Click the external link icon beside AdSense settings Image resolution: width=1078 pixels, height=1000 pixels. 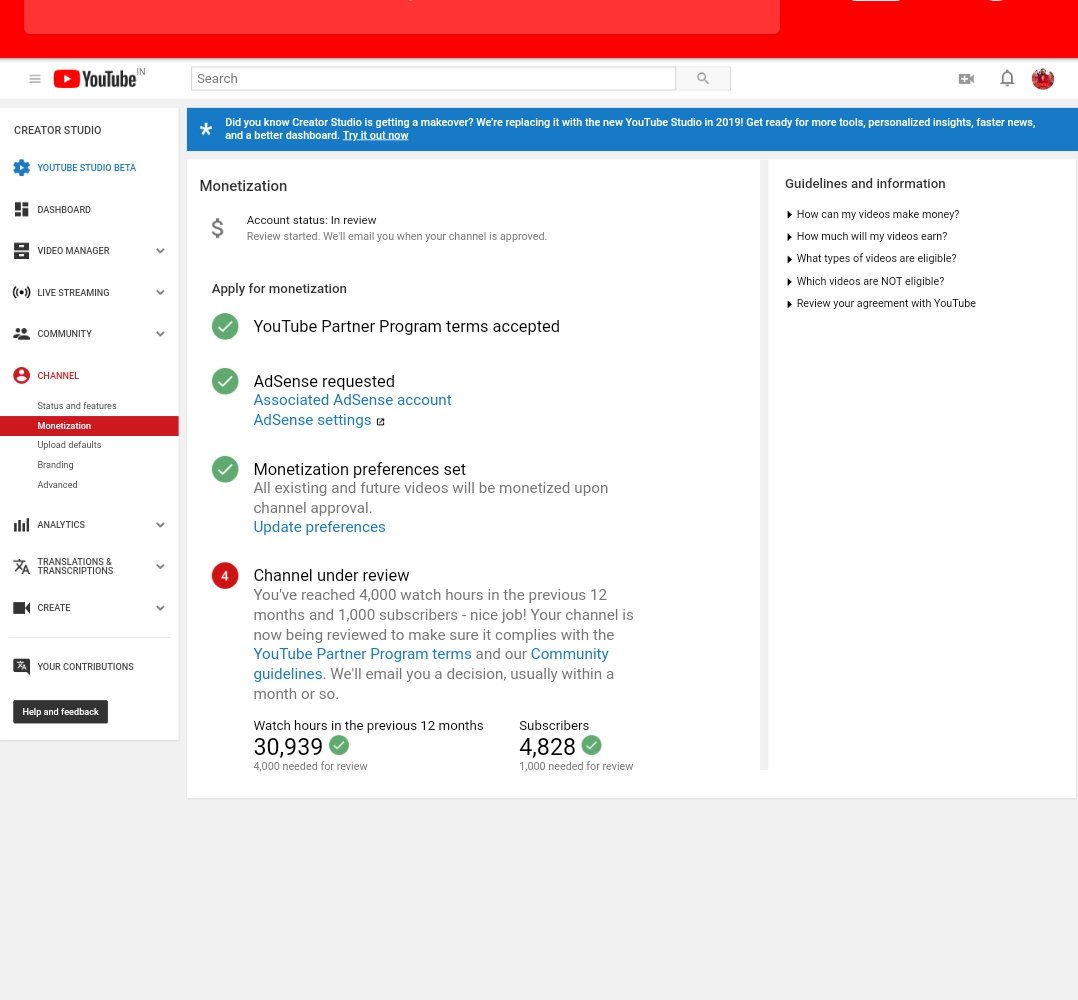[x=380, y=421]
